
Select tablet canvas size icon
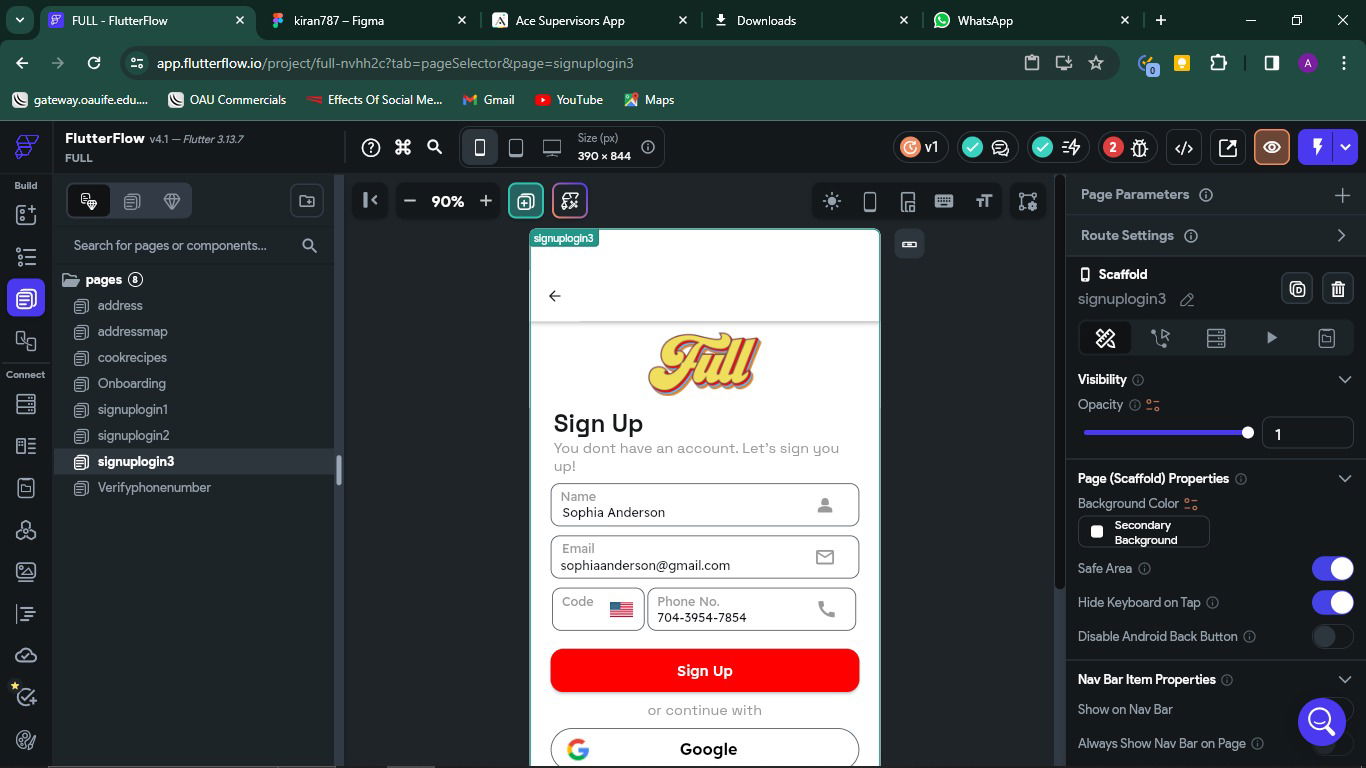click(516, 147)
